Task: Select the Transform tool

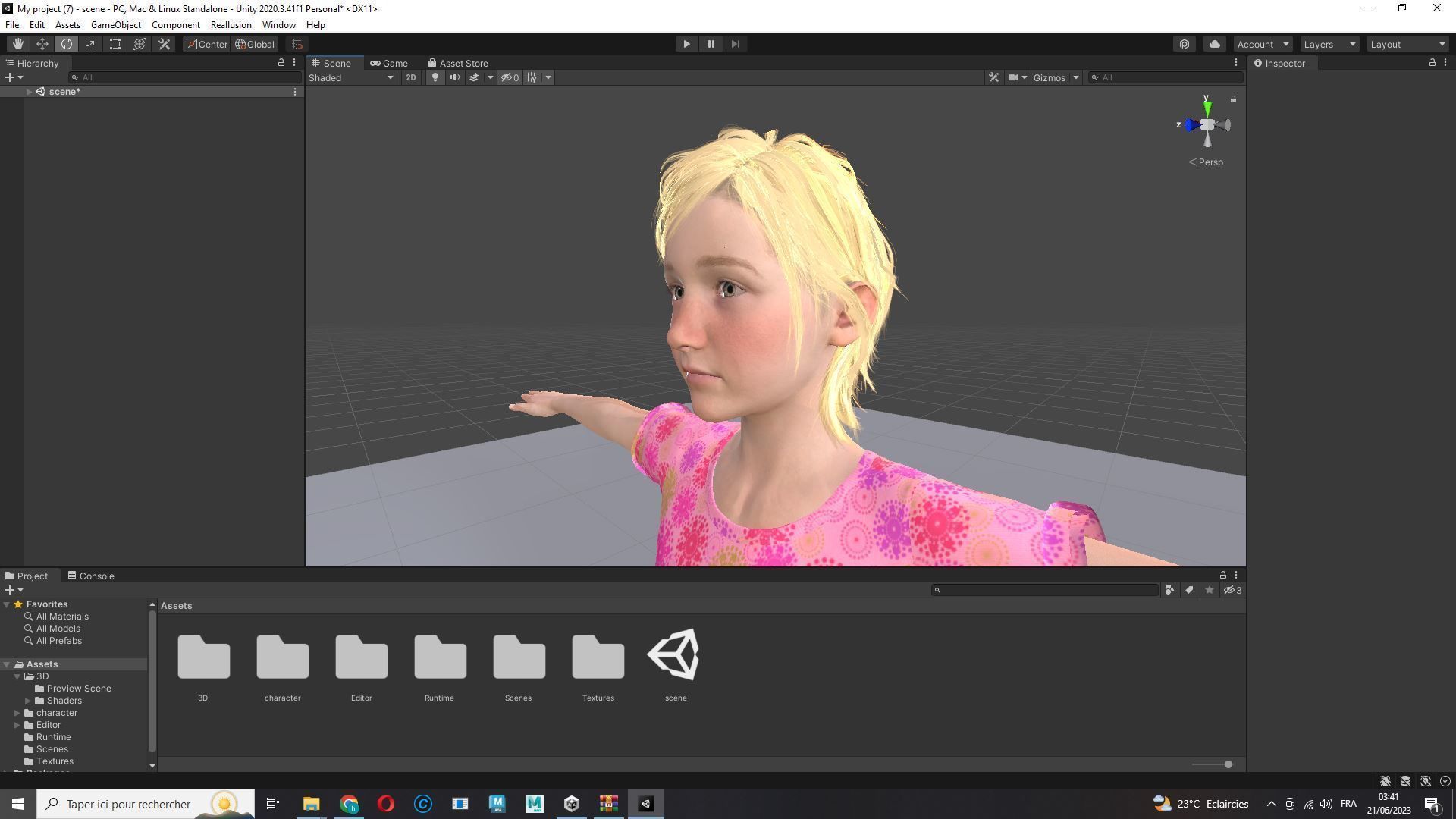Action: [139, 44]
